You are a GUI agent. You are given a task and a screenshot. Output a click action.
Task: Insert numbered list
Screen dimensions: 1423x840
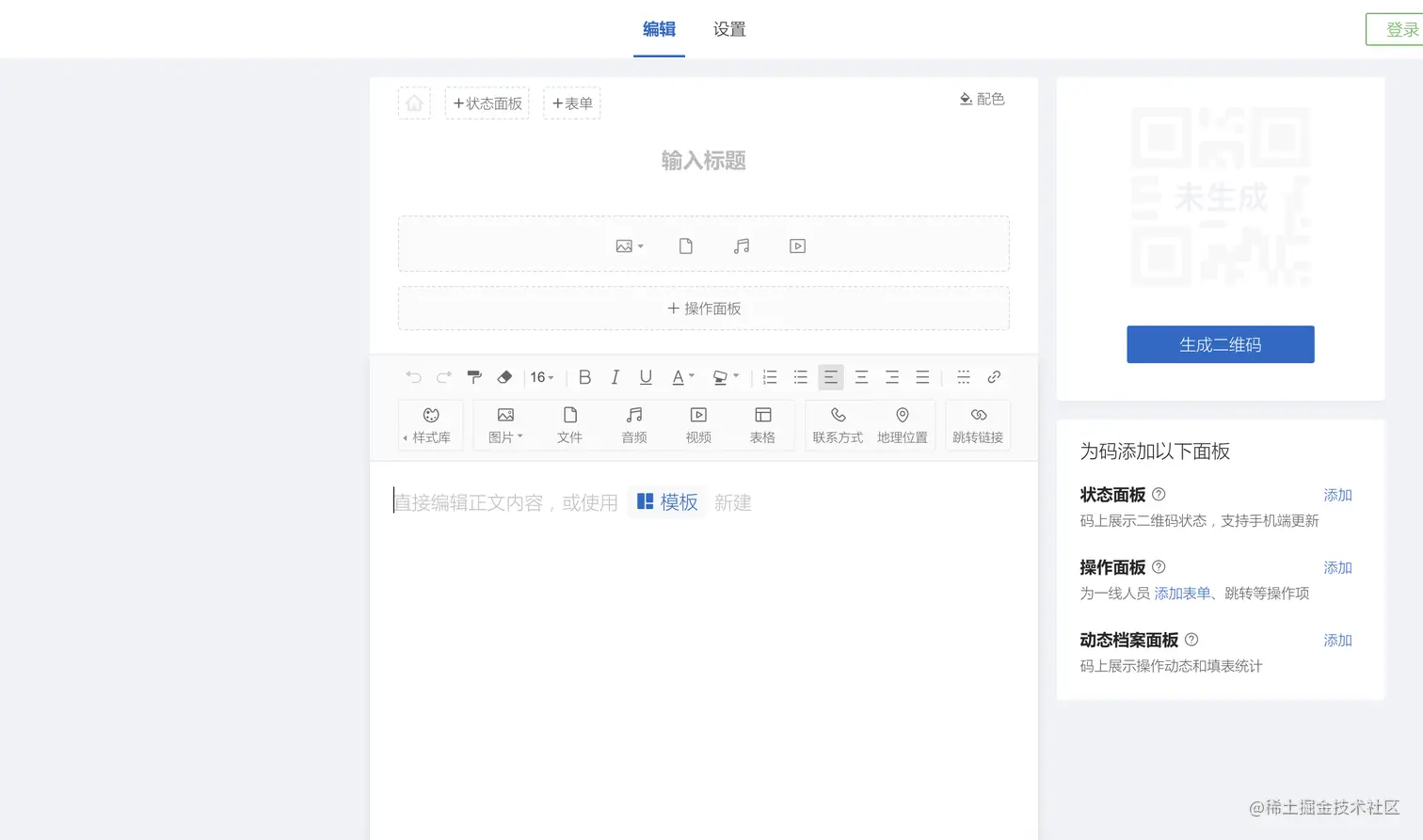point(770,377)
